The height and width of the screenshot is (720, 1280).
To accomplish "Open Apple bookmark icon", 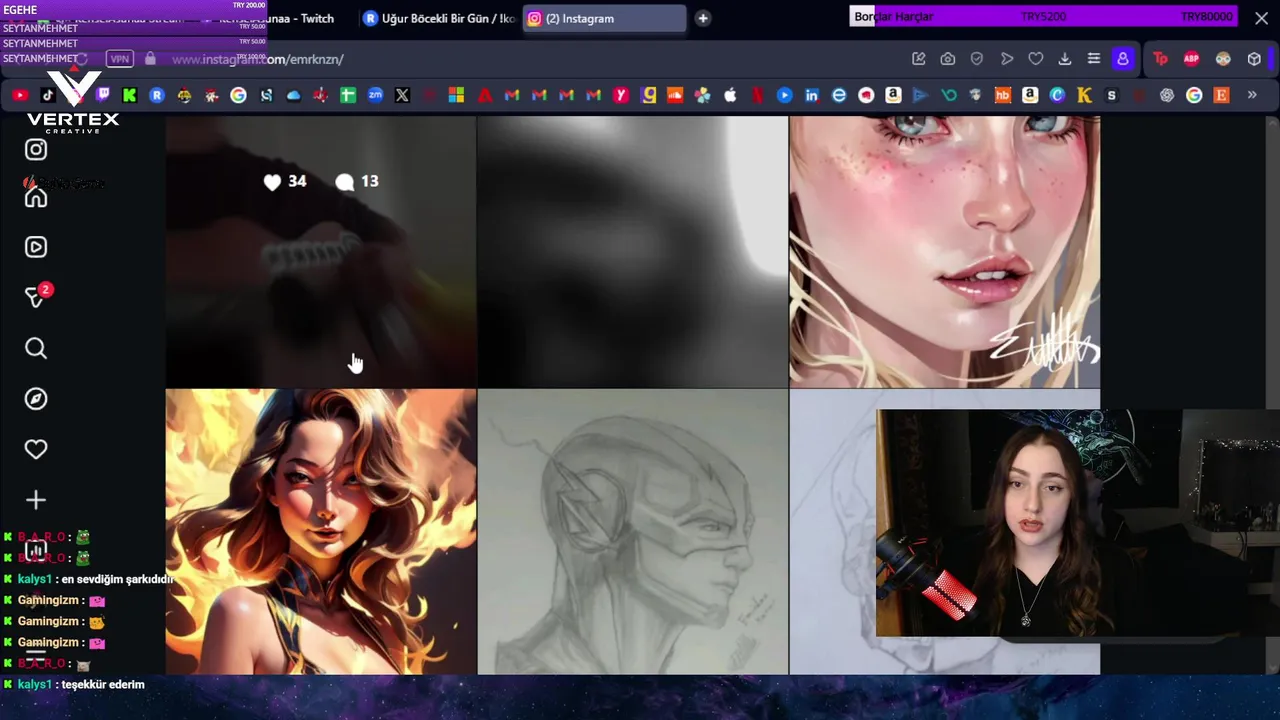I will [x=730, y=95].
